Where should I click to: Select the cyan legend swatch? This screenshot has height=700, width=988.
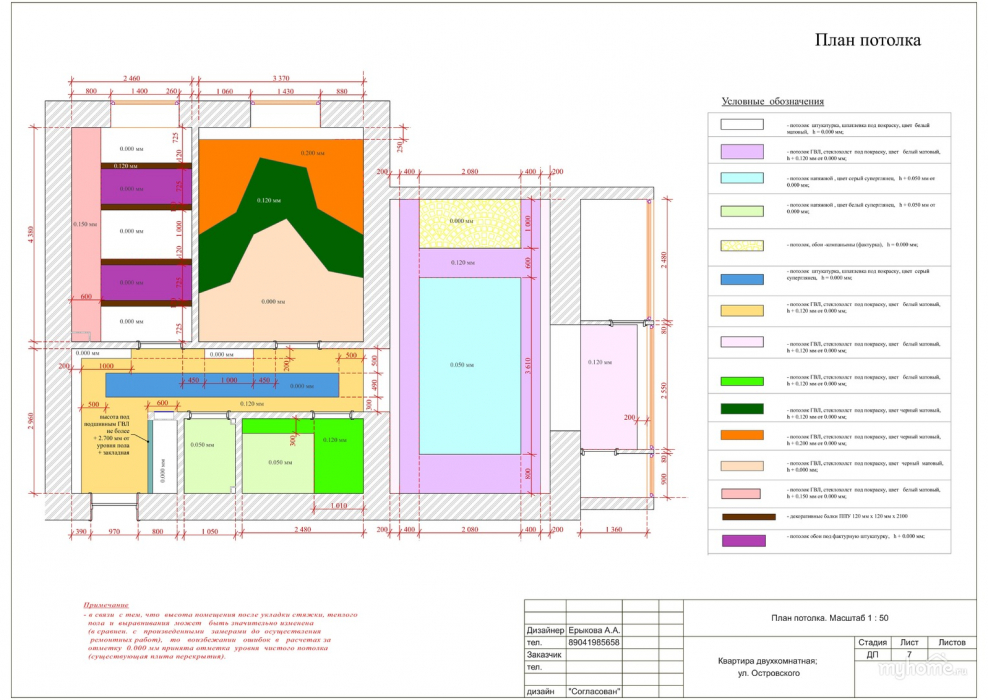(x=741, y=179)
